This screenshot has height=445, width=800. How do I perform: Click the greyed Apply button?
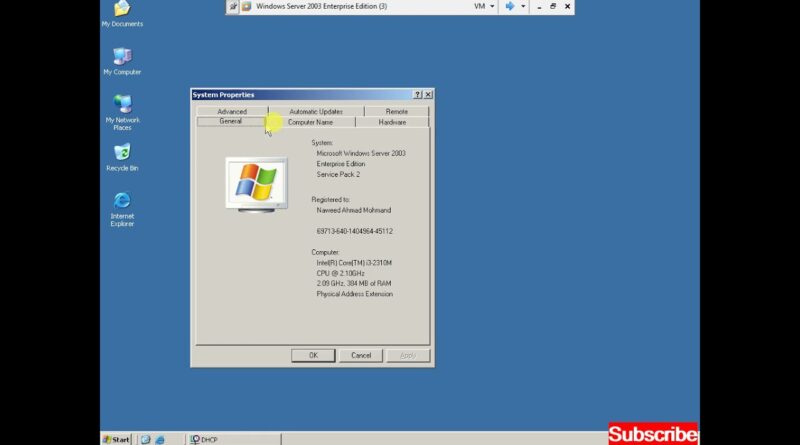click(408, 356)
